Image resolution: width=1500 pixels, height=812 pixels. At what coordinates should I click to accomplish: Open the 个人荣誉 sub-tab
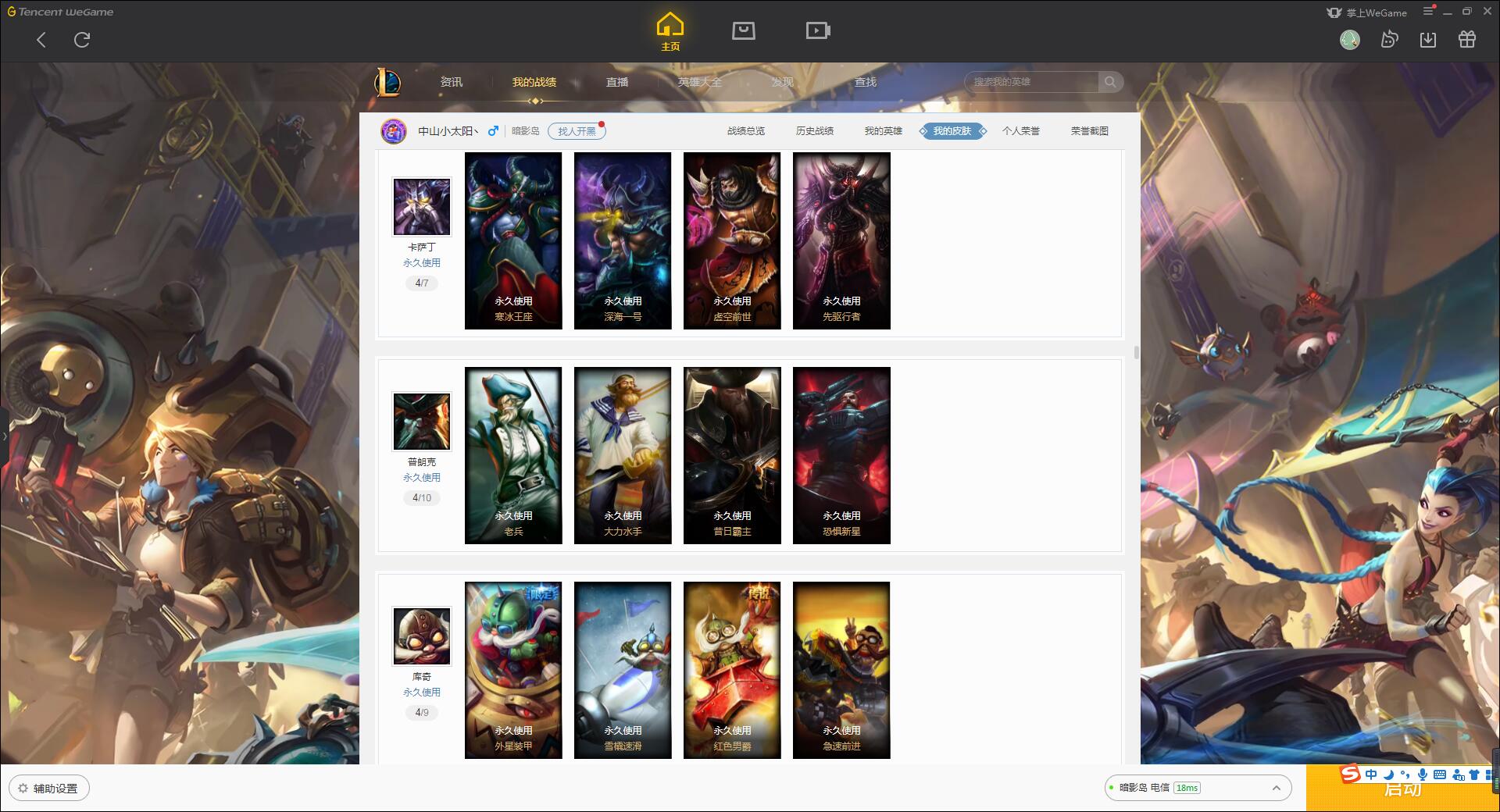(x=1021, y=131)
